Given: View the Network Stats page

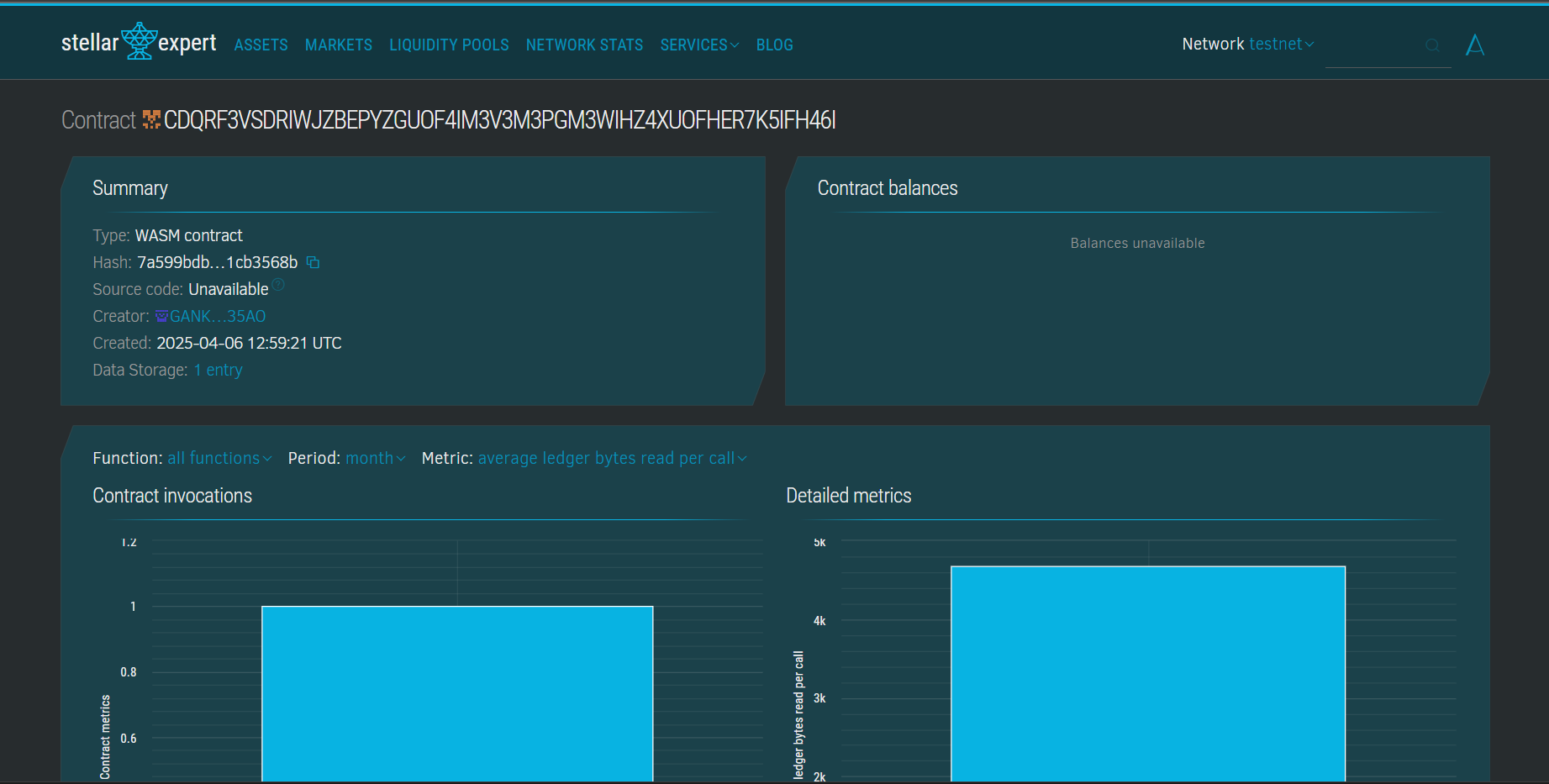Looking at the screenshot, I should pos(584,45).
